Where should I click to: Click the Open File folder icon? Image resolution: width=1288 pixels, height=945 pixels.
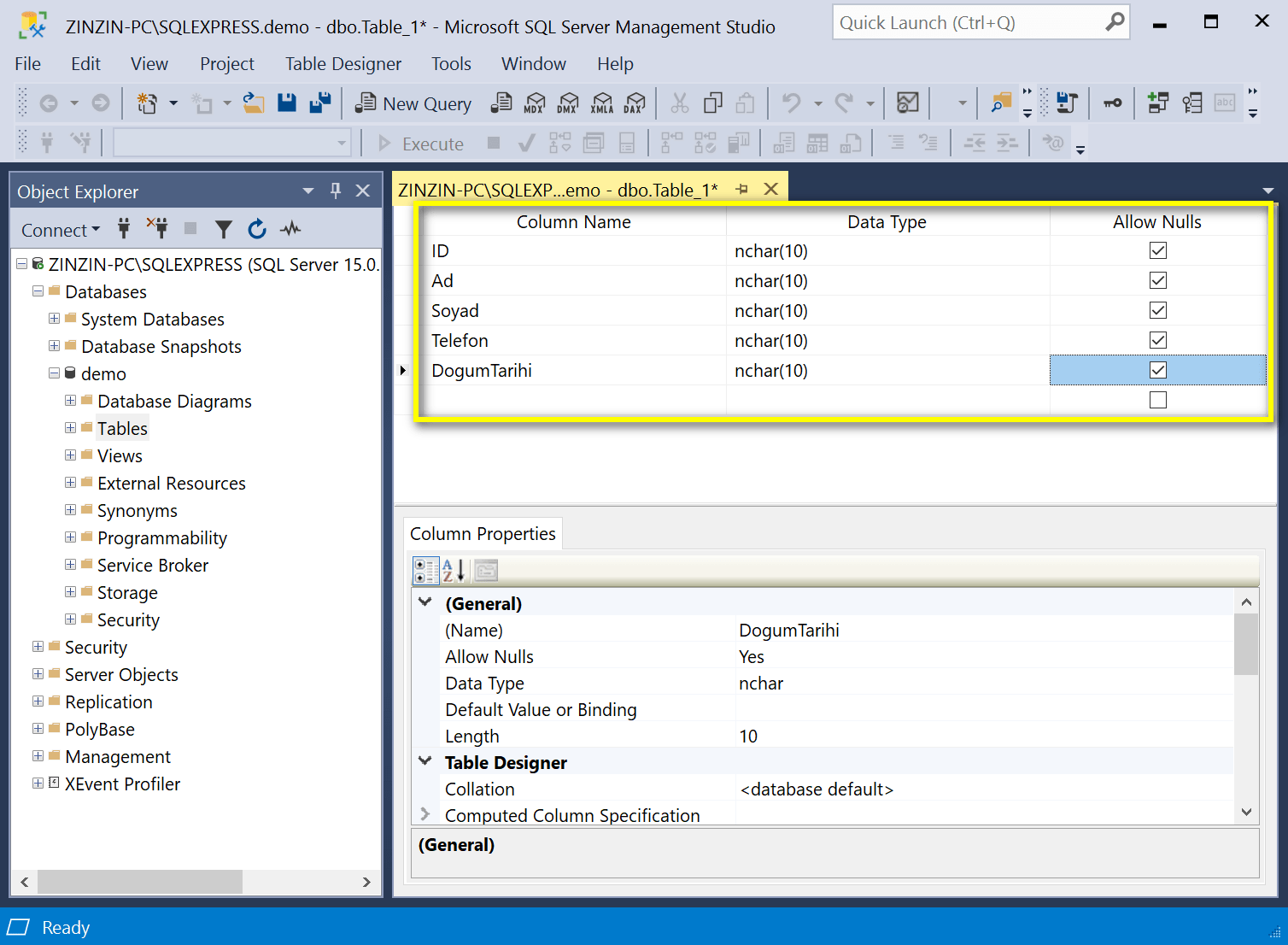254,103
